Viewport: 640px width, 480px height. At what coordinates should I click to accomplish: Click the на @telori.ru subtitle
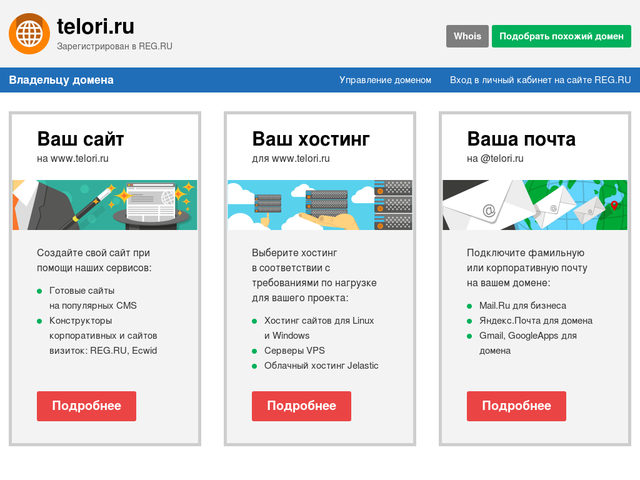point(495,159)
